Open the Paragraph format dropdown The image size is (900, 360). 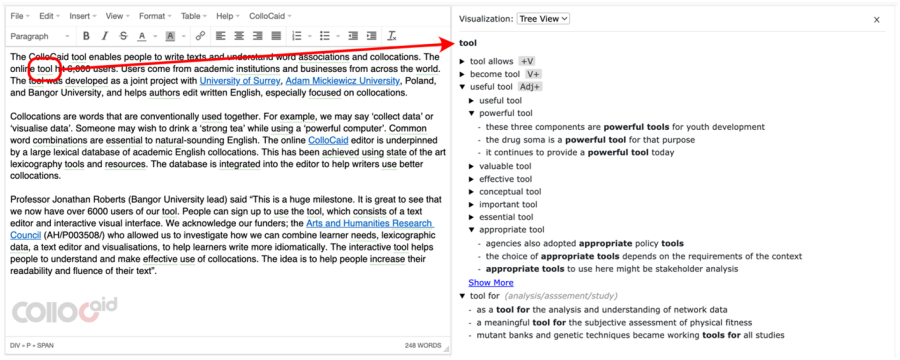click(40, 36)
